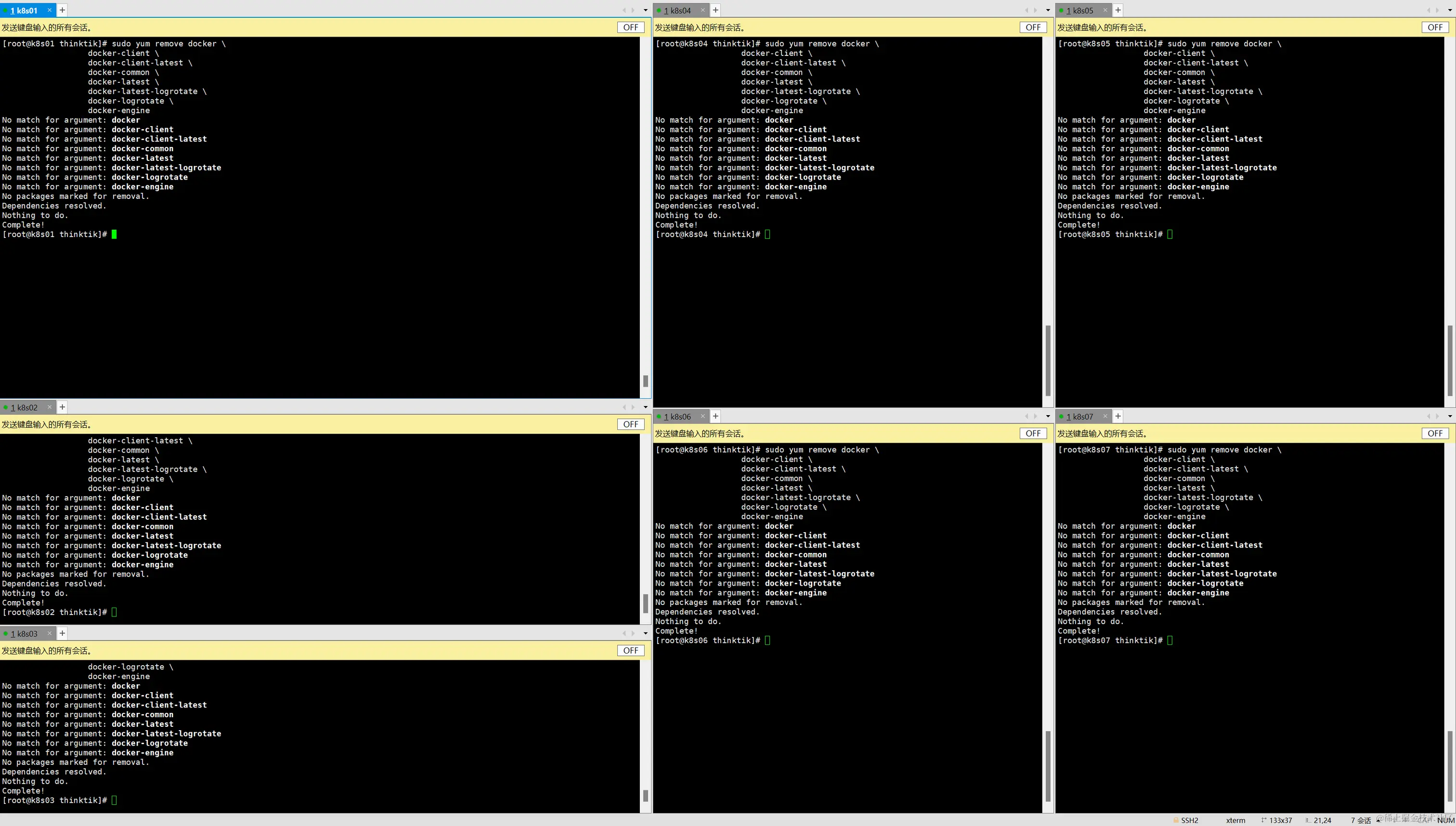The width and height of the screenshot is (1456, 826).
Task: Open a new tab next to k8s01
Action: 63,10
